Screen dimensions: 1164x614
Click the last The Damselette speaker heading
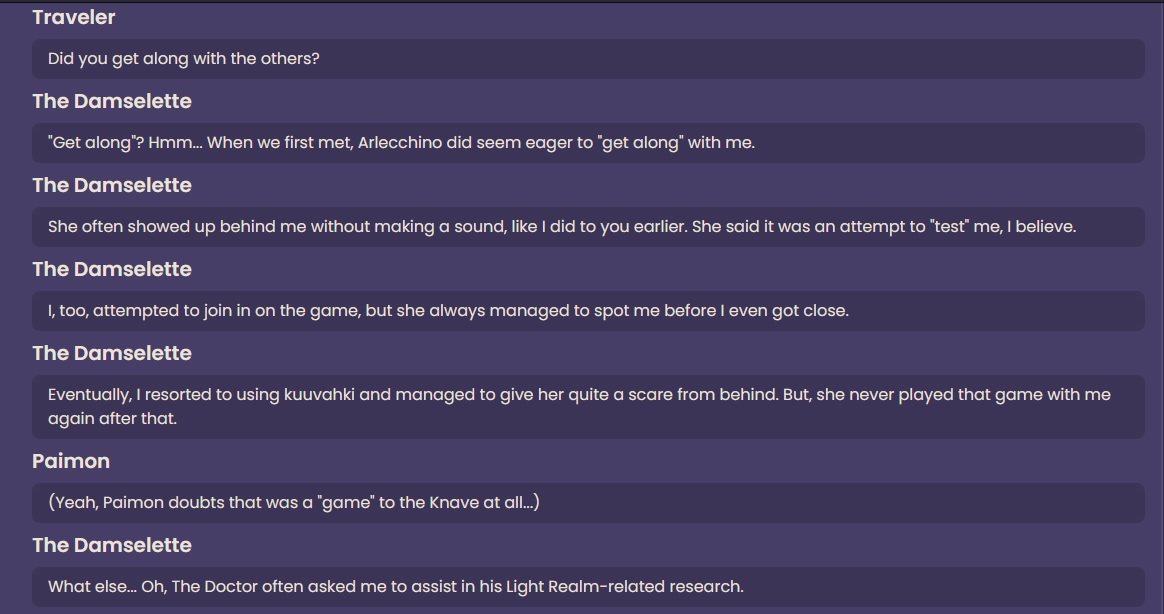pos(112,545)
